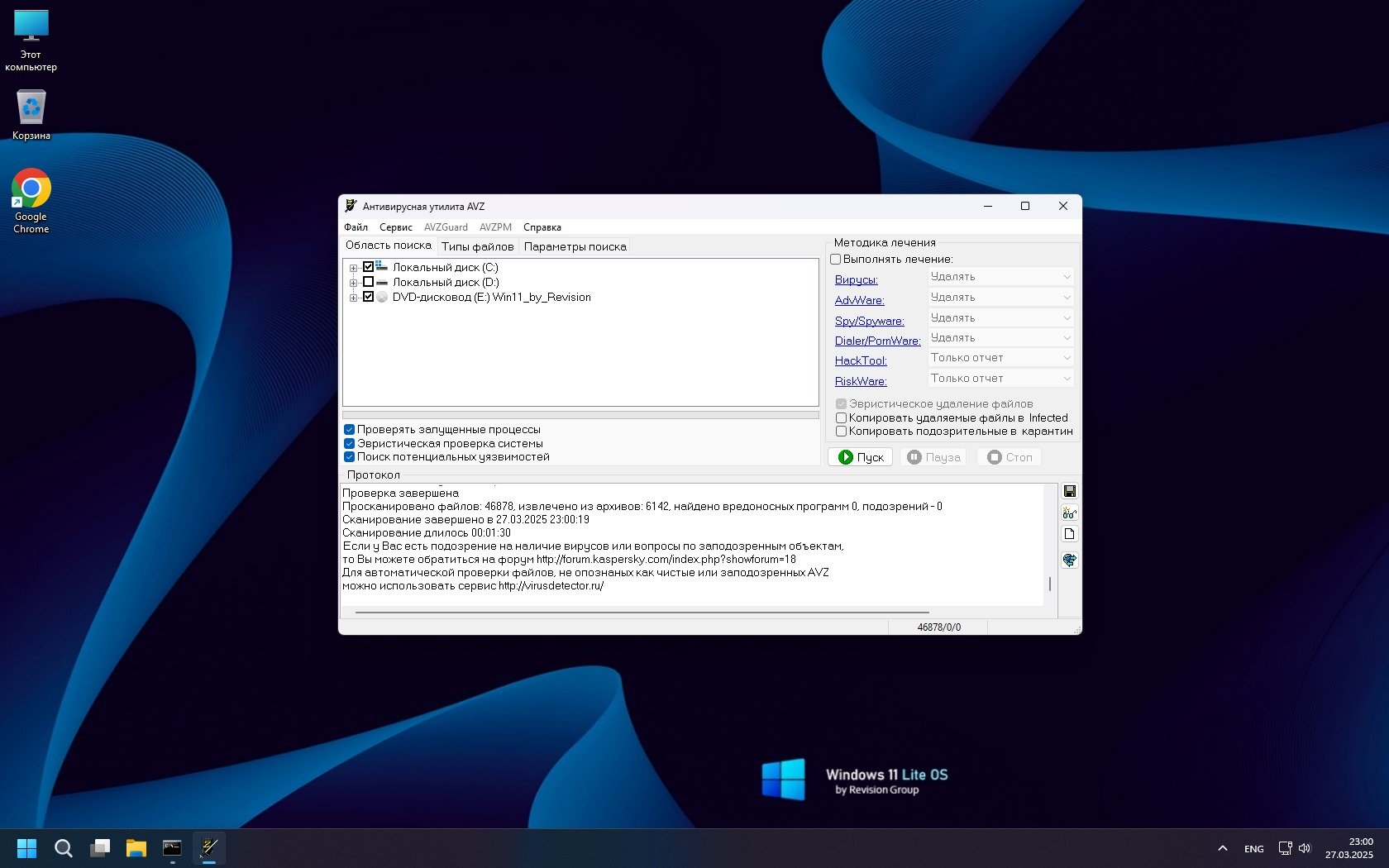This screenshot has height=868, width=1389.
Task: Open taskbar Search
Action: (x=64, y=848)
